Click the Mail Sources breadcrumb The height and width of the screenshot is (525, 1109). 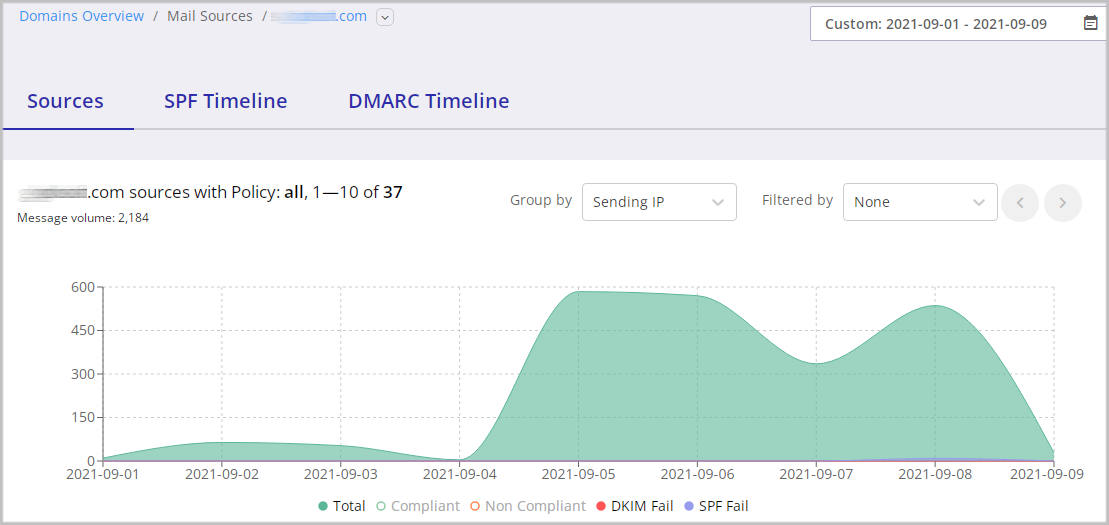[x=209, y=16]
